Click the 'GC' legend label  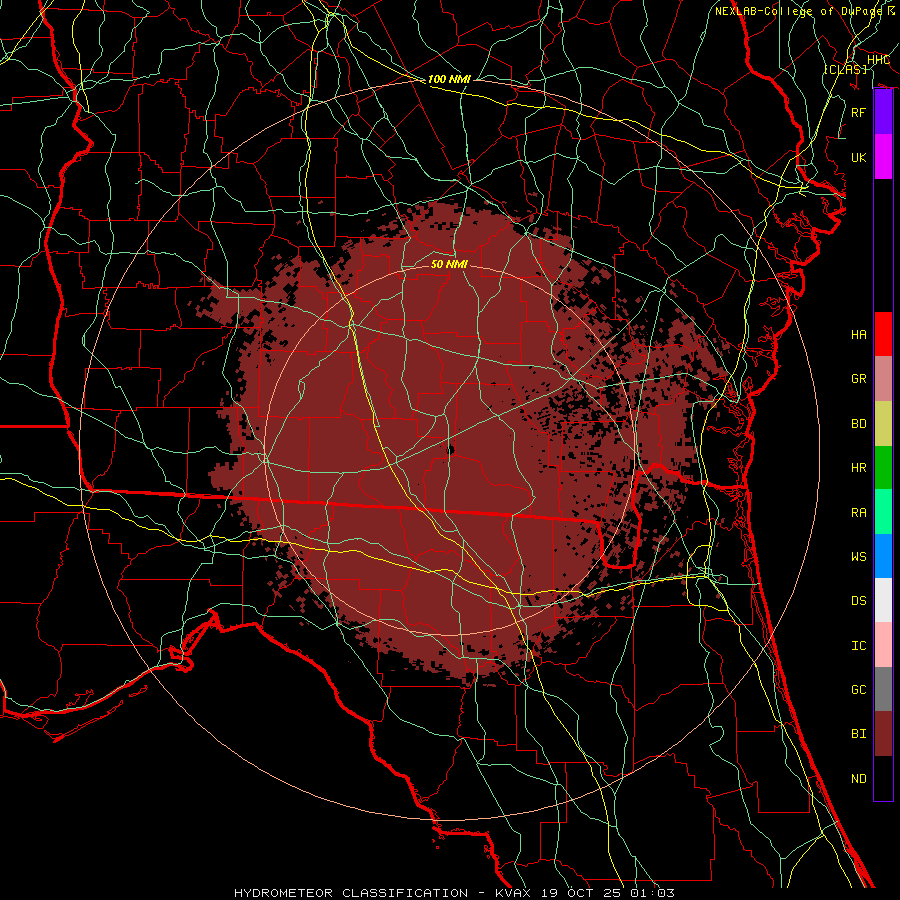pyautogui.click(x=859, y=689)
